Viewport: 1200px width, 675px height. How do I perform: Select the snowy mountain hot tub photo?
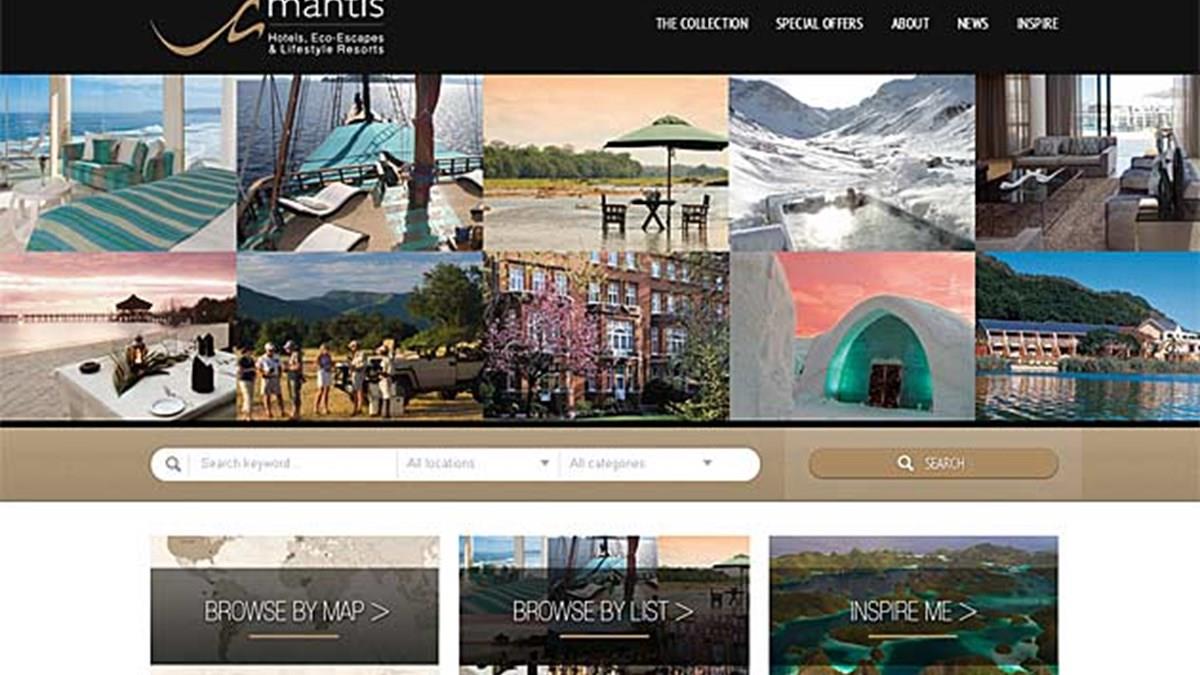(852, 162)
